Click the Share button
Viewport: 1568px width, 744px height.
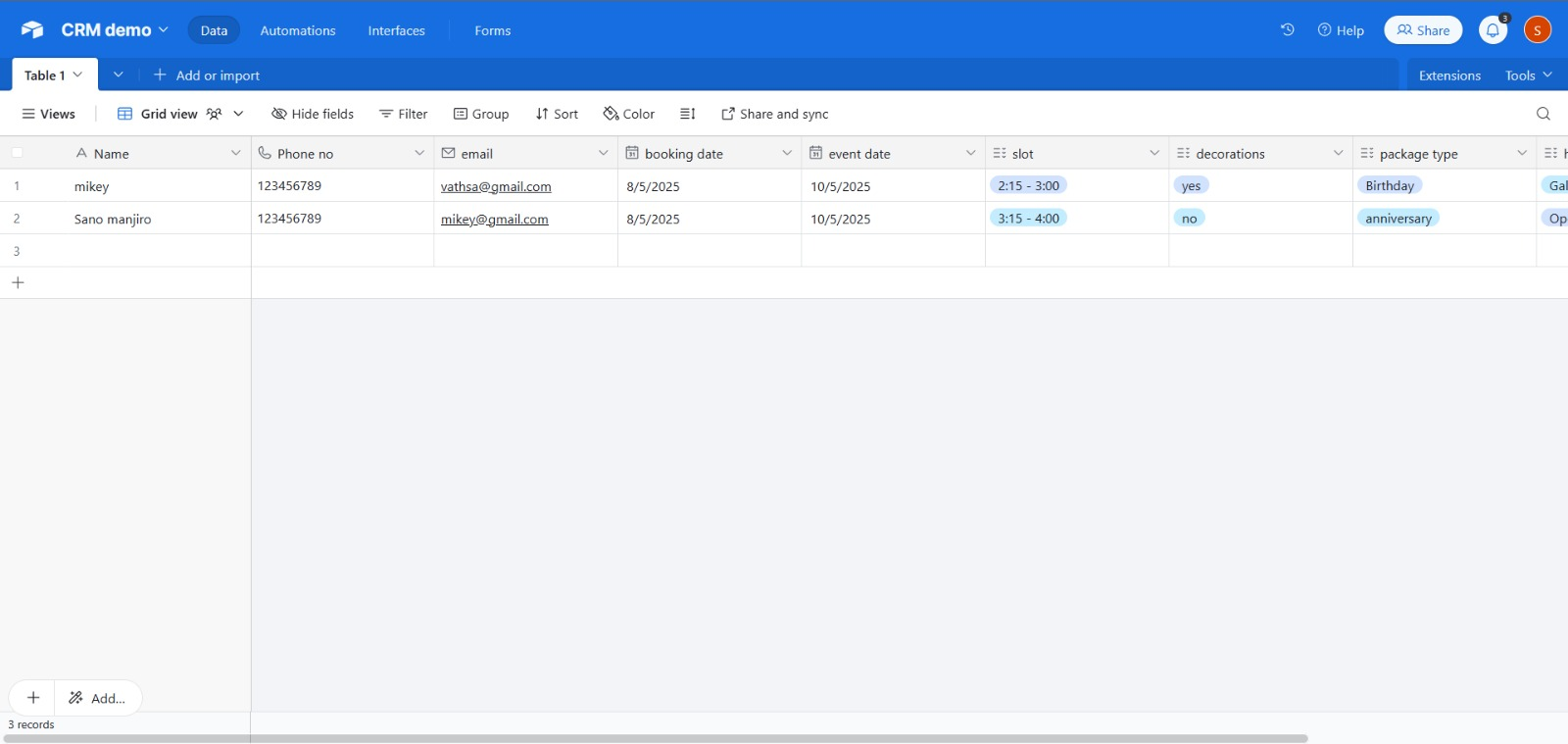[x=1423, y=30]
